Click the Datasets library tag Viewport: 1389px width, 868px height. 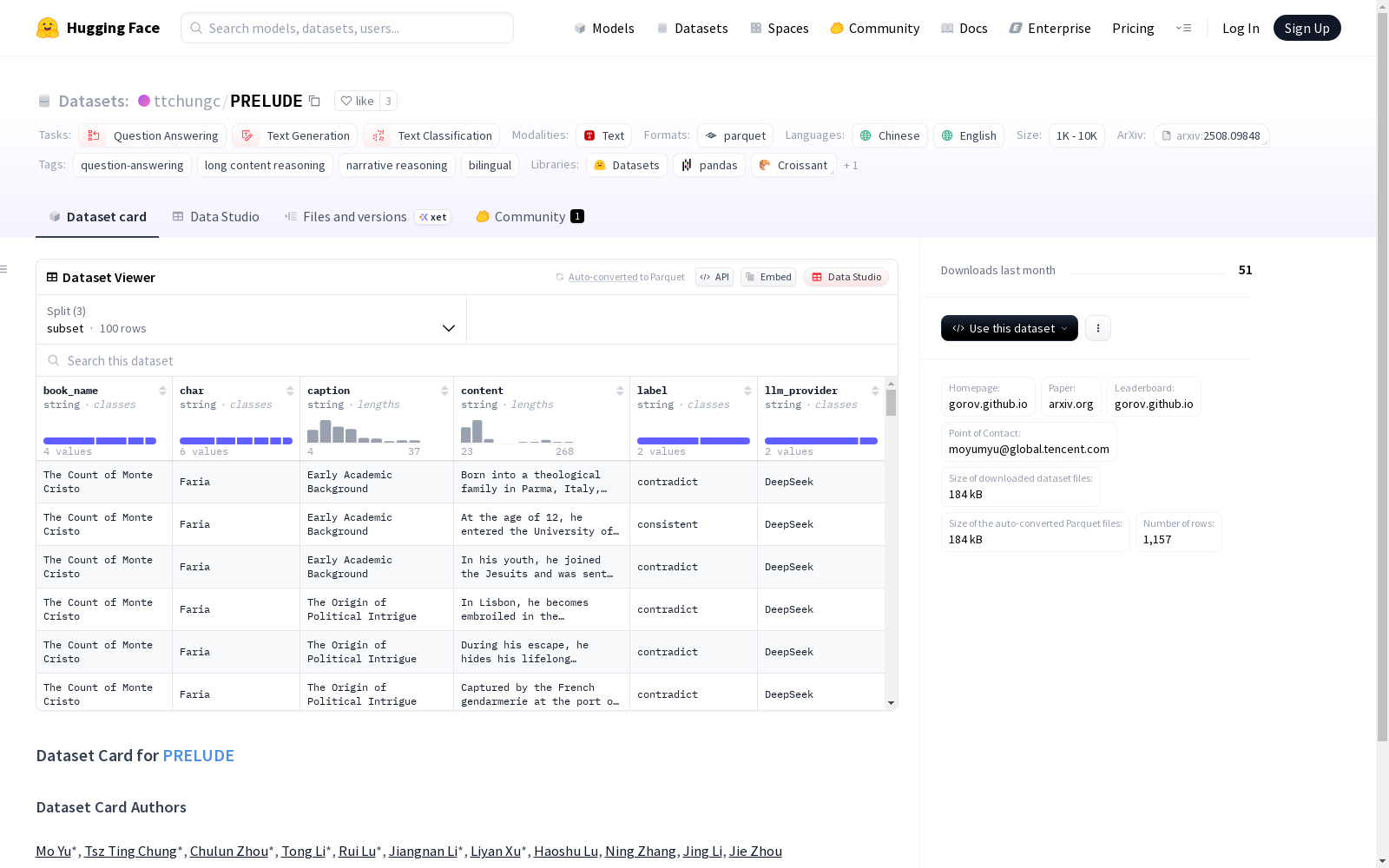click(627, 165)
